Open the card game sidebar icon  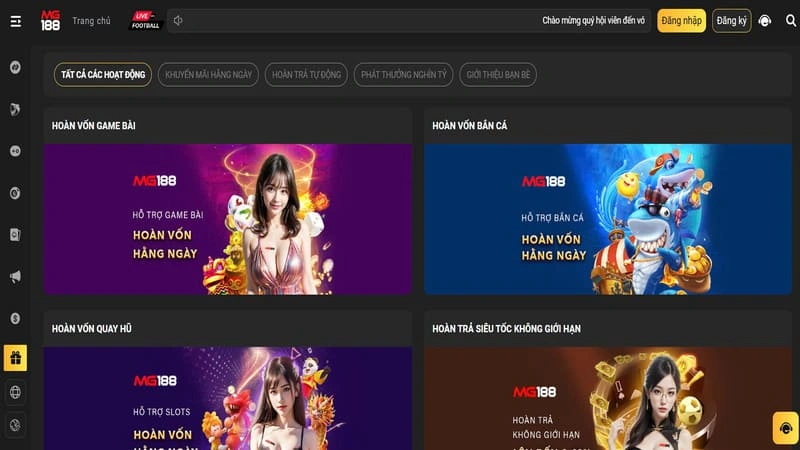click(x=15, y=235)
